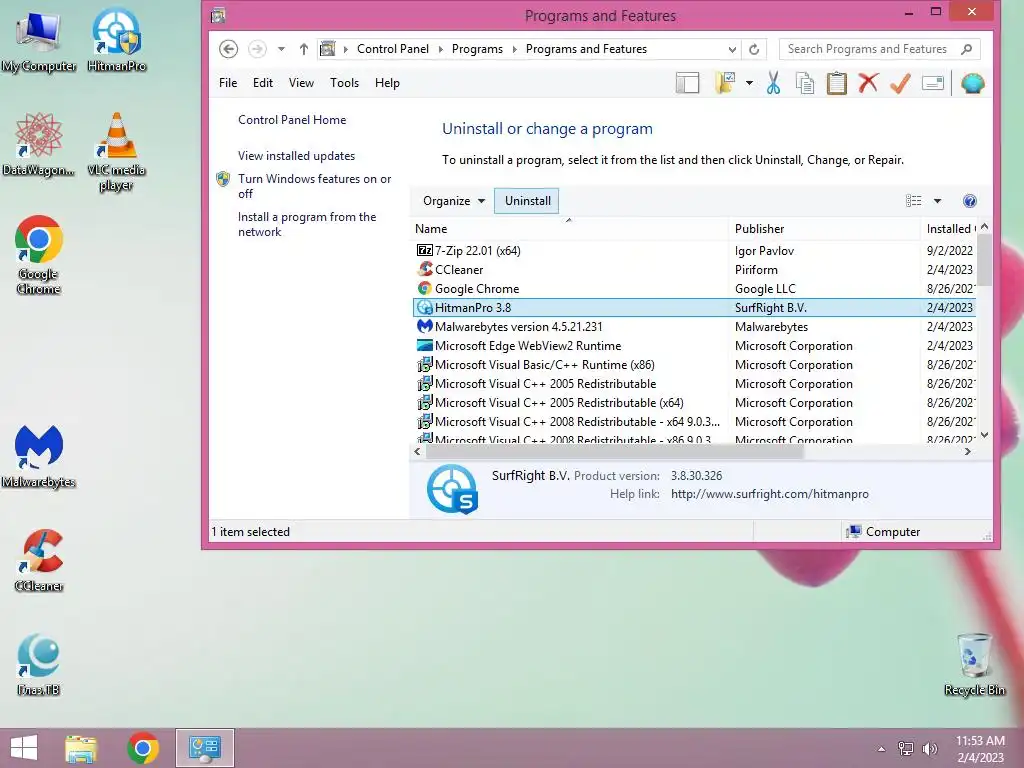Open recent locations dropdown arrow
Viewport: 1024px width, 768px height.
point(281,49)
